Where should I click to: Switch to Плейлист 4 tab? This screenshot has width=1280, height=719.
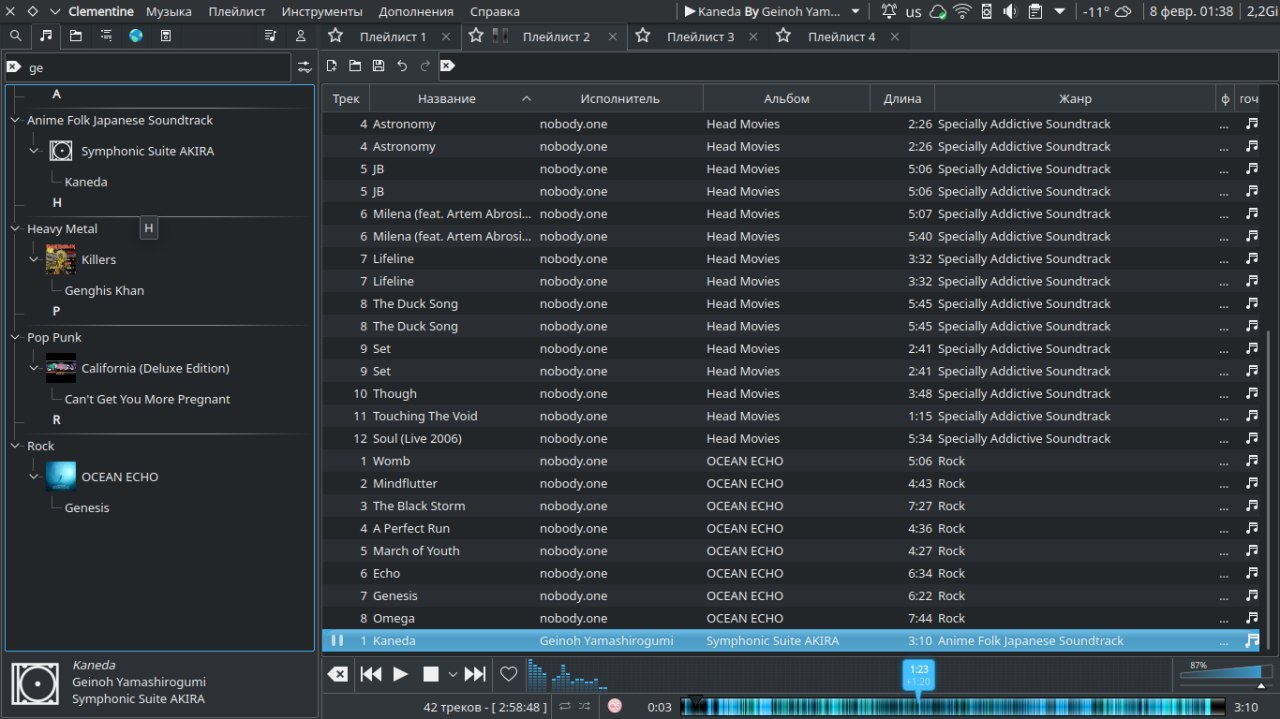point(841,37)
